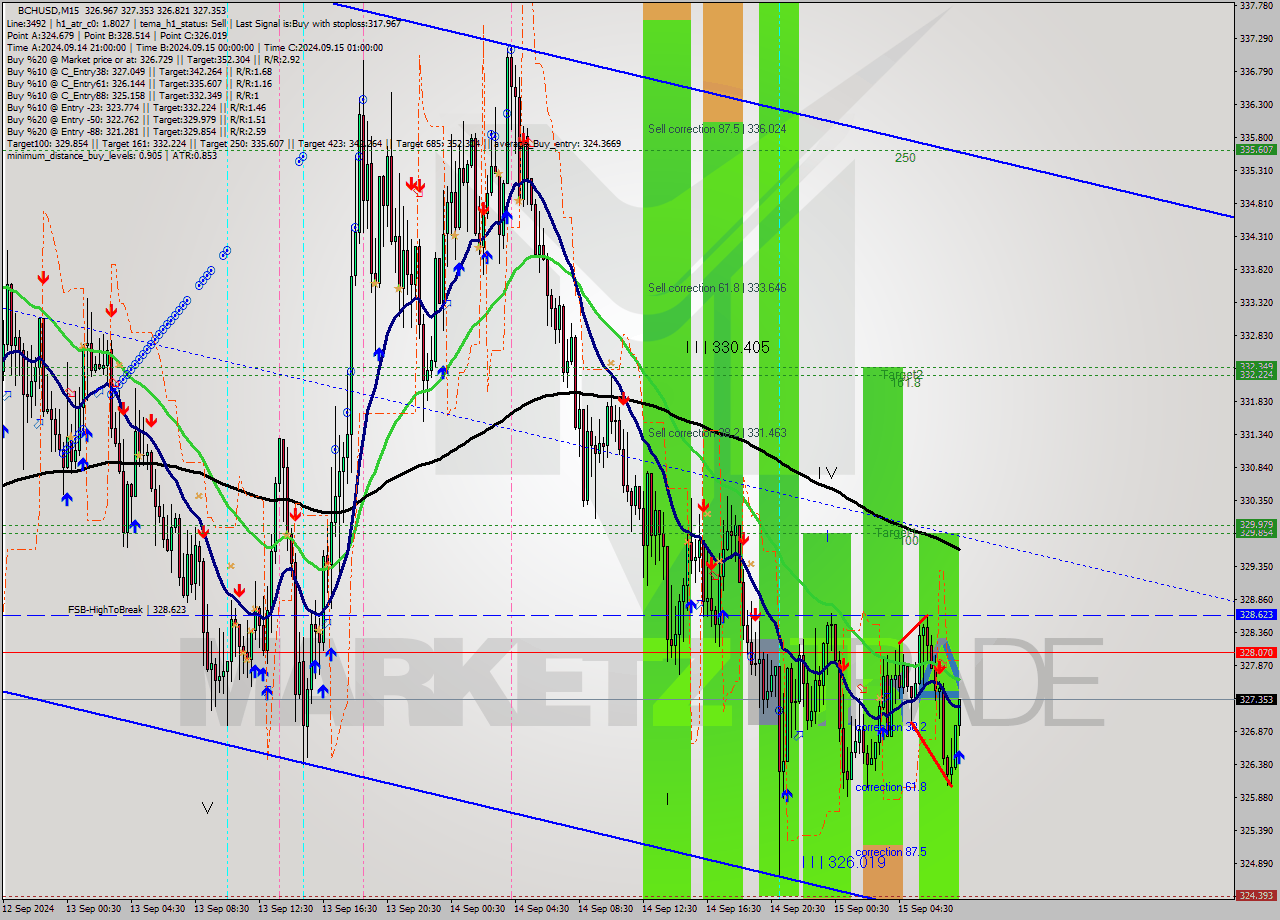Click the 331.830 price axis label

coord(1255,401)
